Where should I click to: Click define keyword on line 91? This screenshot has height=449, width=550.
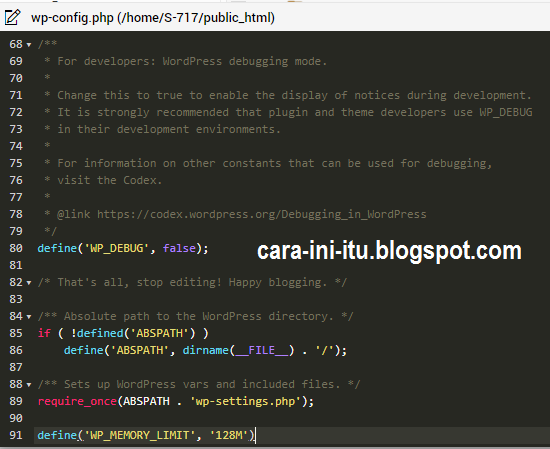(x=57, y=435)
